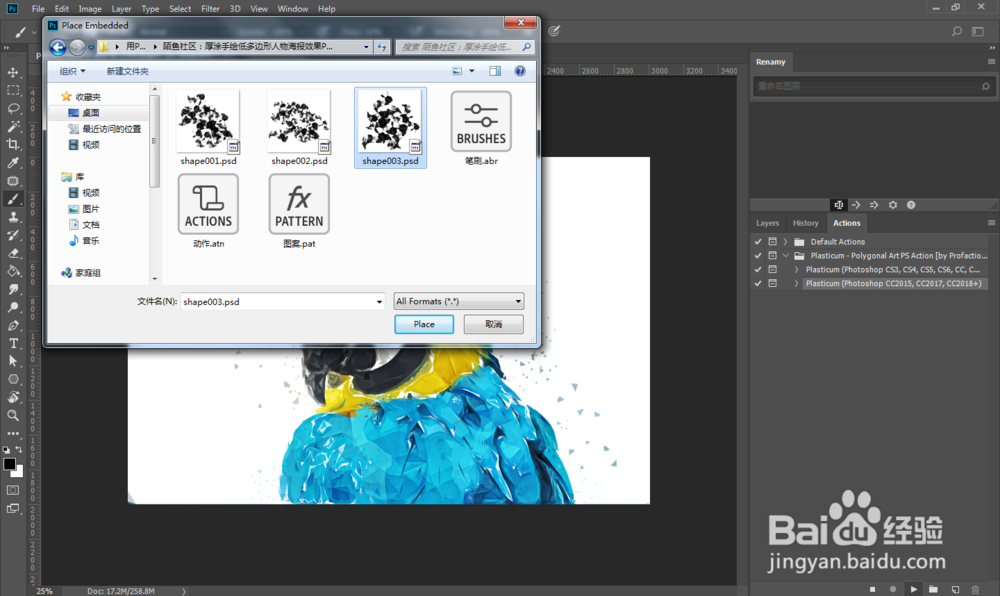Open the 3D menu
Viewport: 1000px width, 596px height.
pos(235,9)
